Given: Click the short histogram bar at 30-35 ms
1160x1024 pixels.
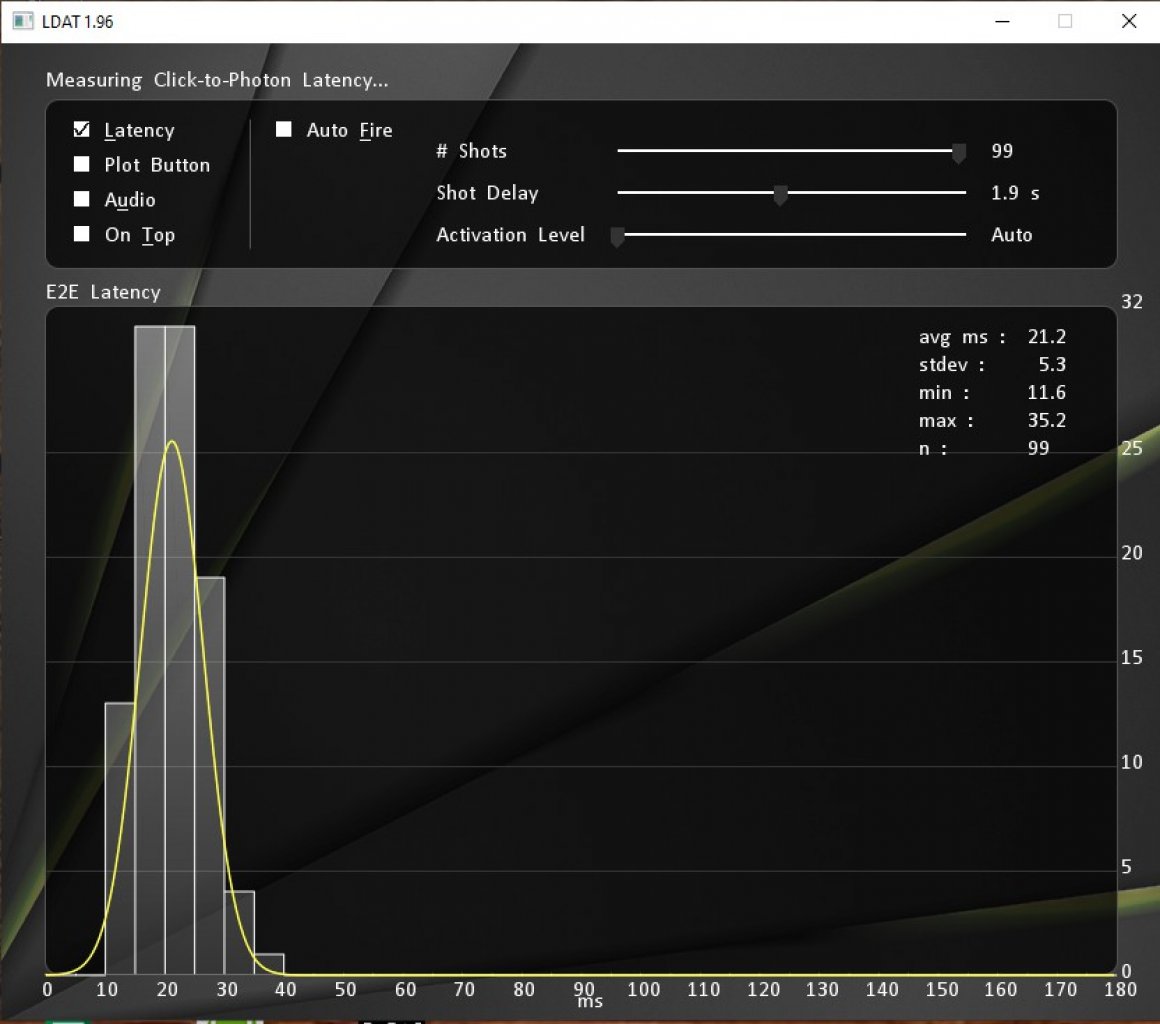Looking at the screenshot, I should pos(240,932).
